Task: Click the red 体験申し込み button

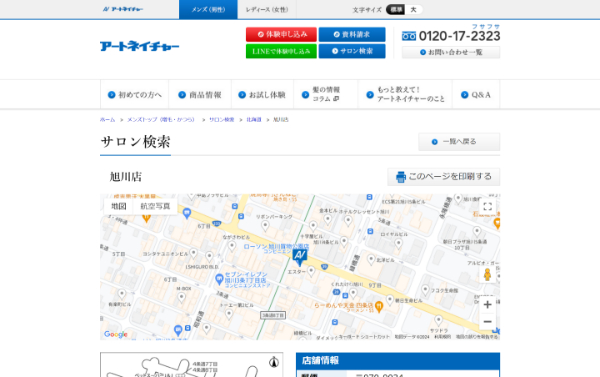Action: (281, 34)
